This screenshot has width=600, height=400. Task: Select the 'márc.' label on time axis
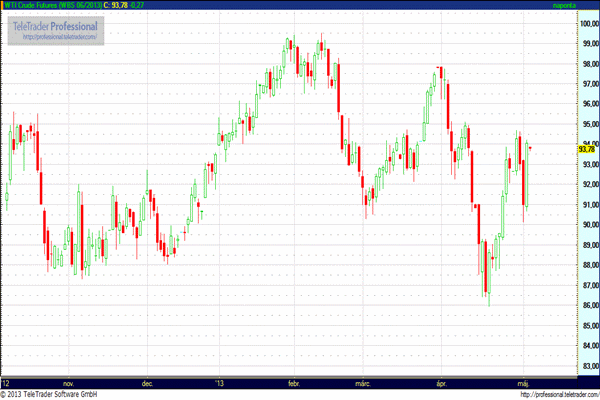click(x=362, y=383)
